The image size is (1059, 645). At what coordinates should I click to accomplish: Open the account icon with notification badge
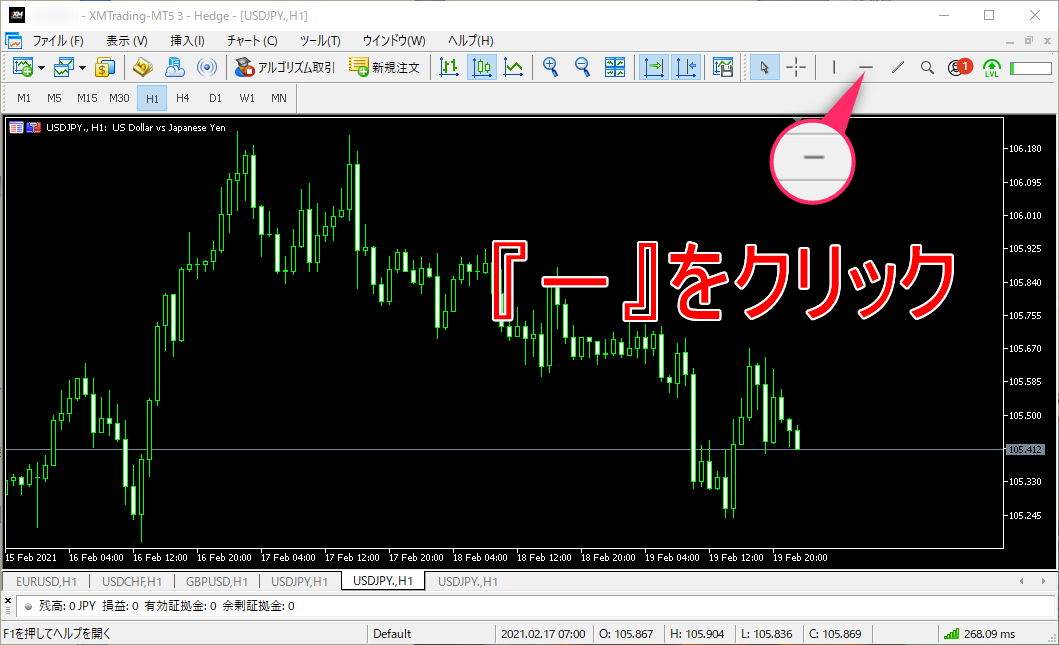[x=959, y=67]
